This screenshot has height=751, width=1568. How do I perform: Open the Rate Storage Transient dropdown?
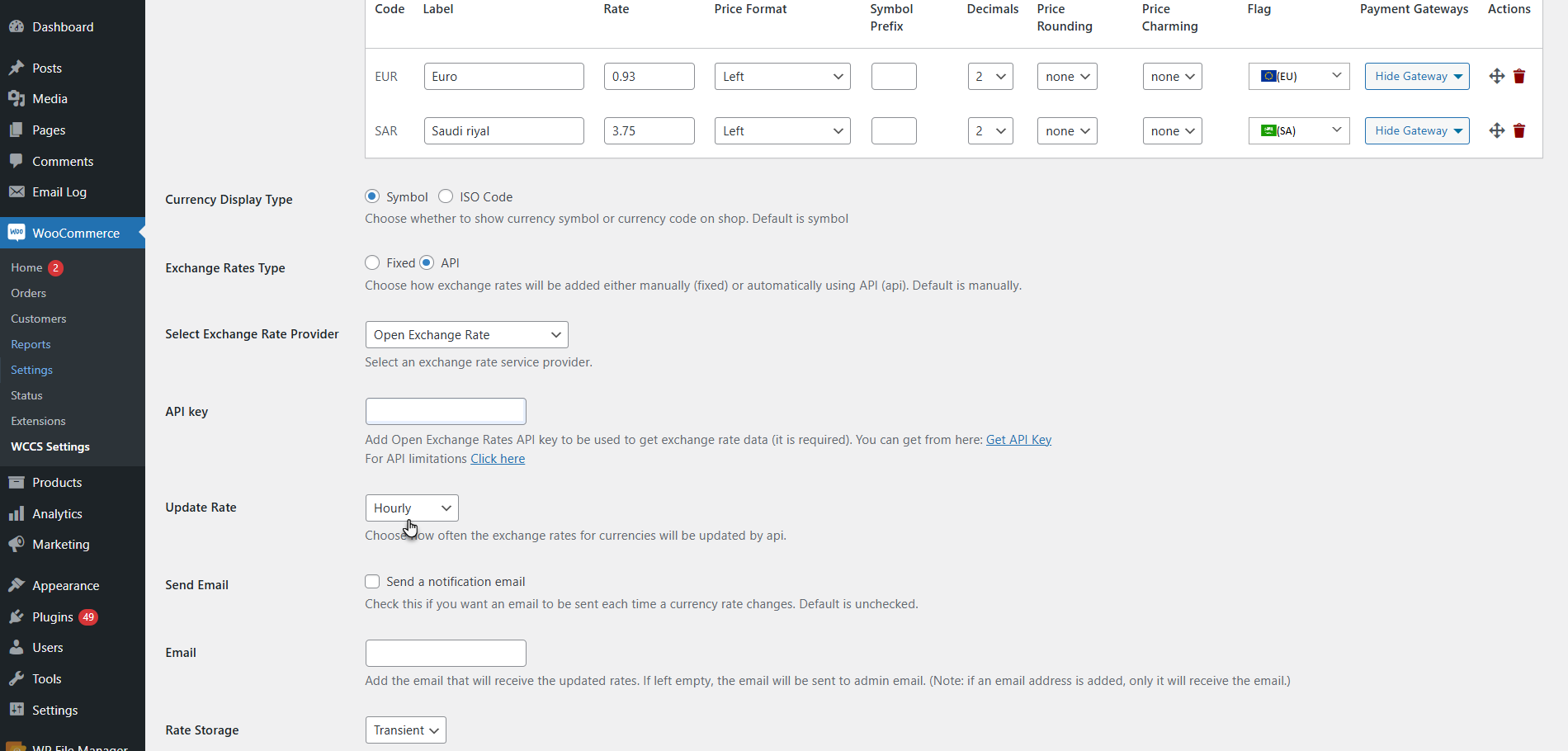point(405,730)
